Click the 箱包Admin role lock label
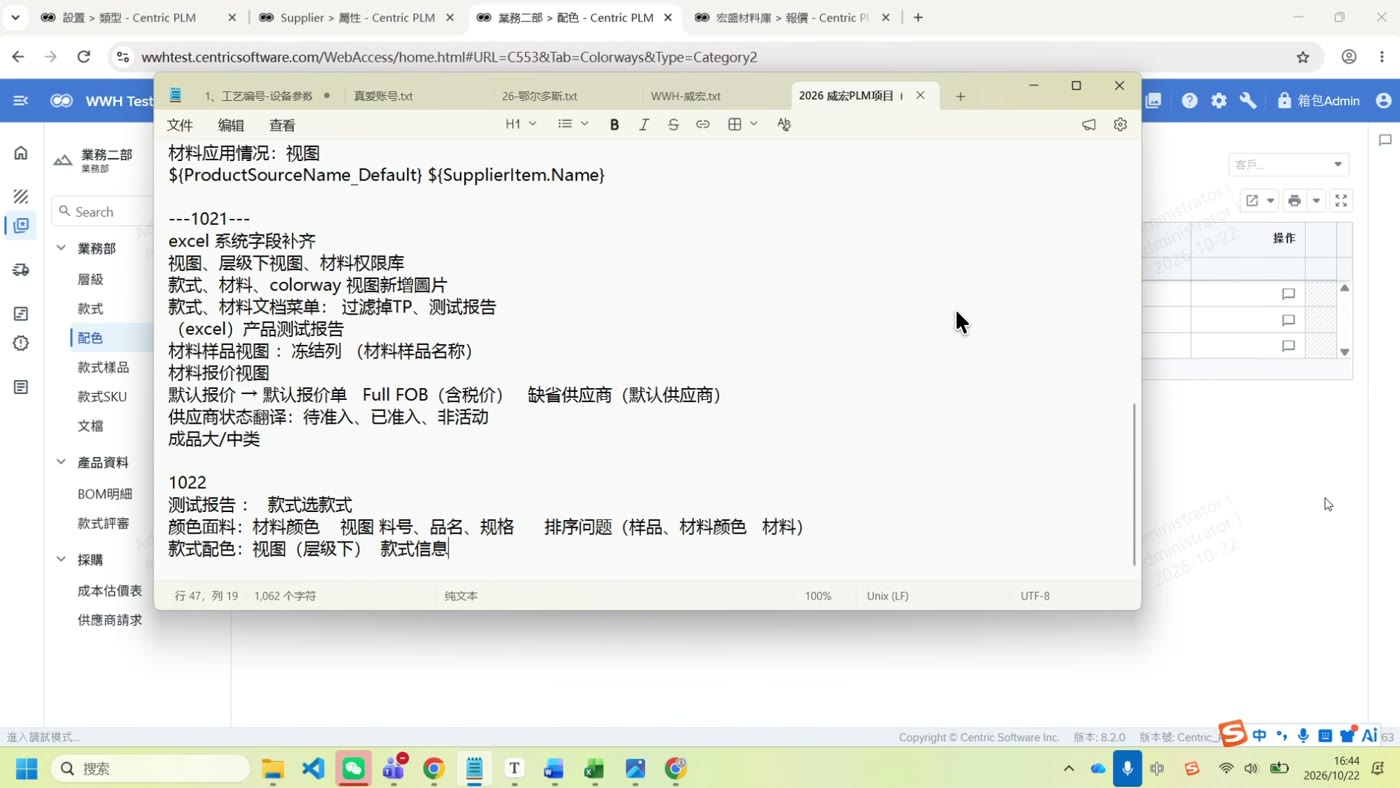Image resolution: width=1400 pixels, height=788 pixels. click(x=1319, y=101)
